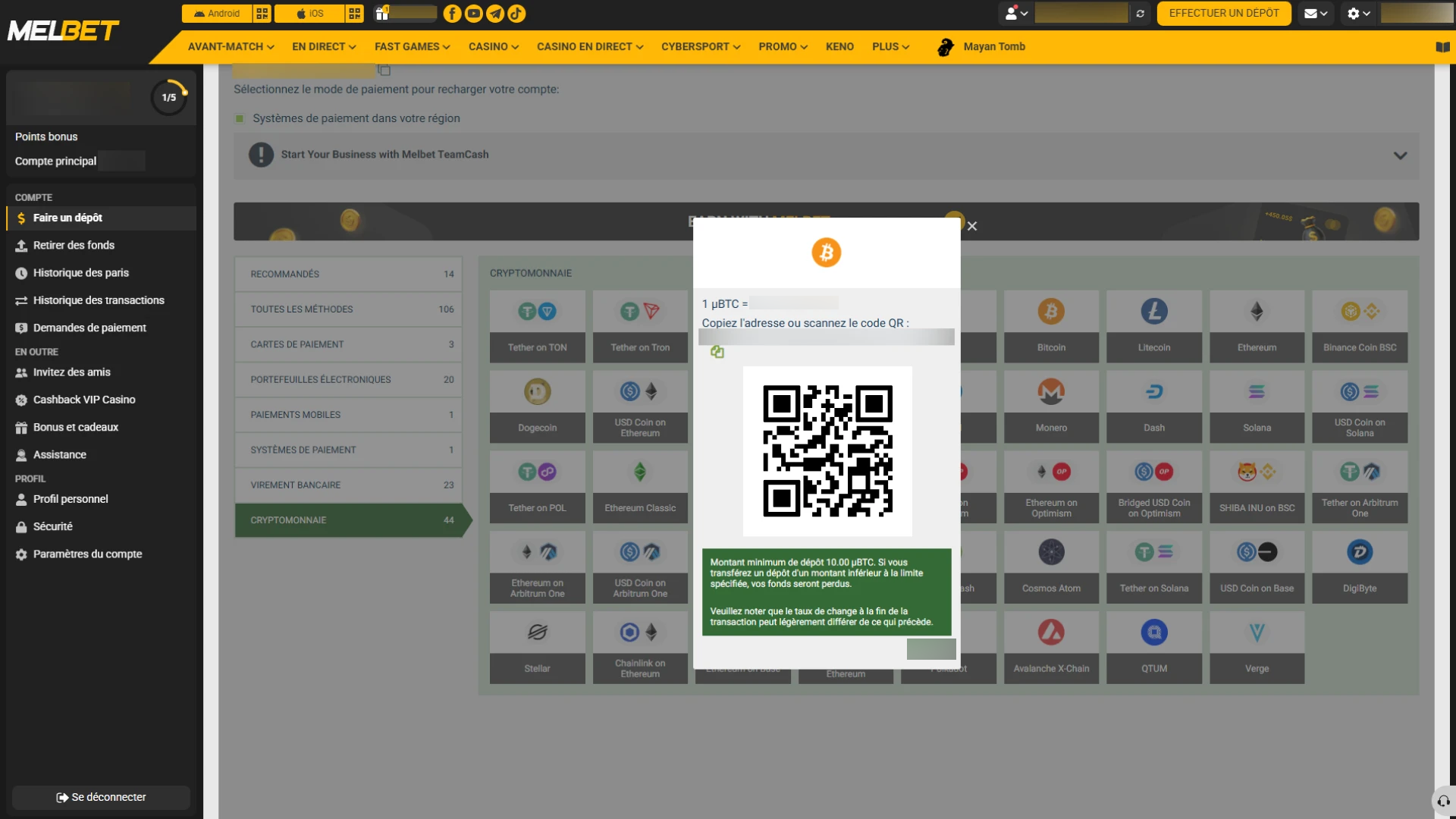Open the Facebook social icon
The image size is (1456, 819).
point(452,13)
